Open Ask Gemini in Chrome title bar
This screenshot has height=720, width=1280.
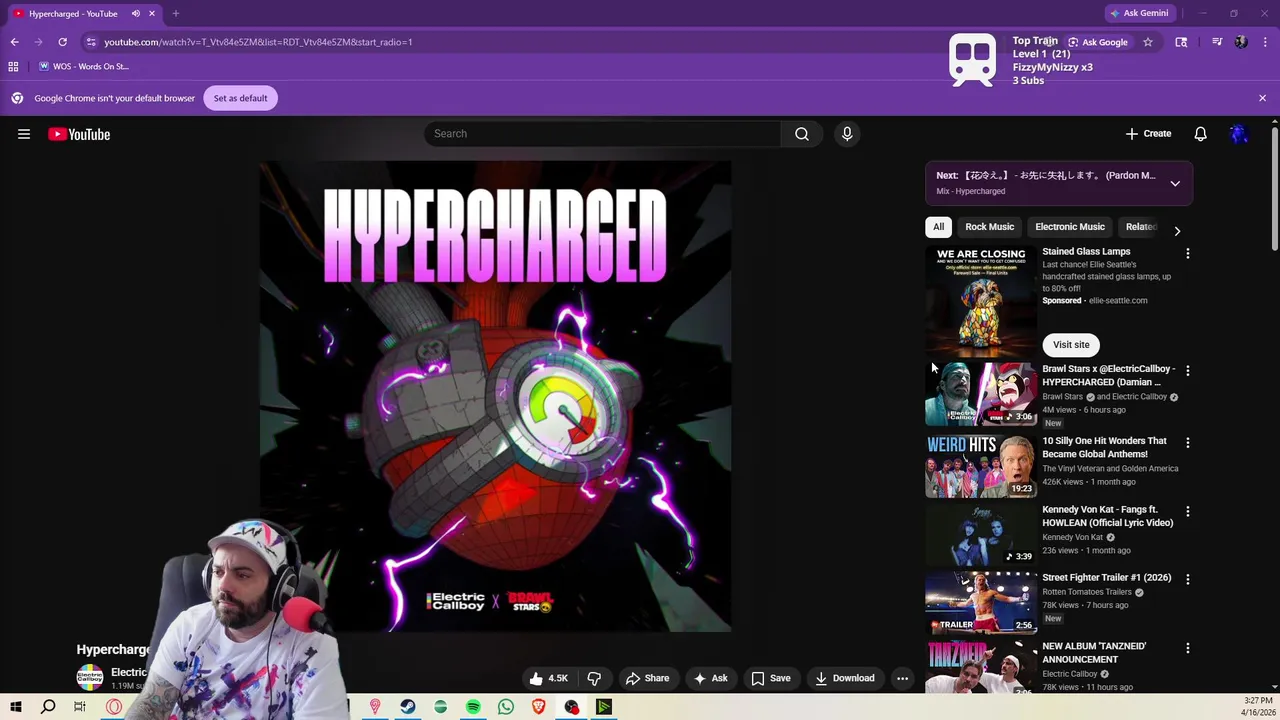click(x=1139, y=14)
